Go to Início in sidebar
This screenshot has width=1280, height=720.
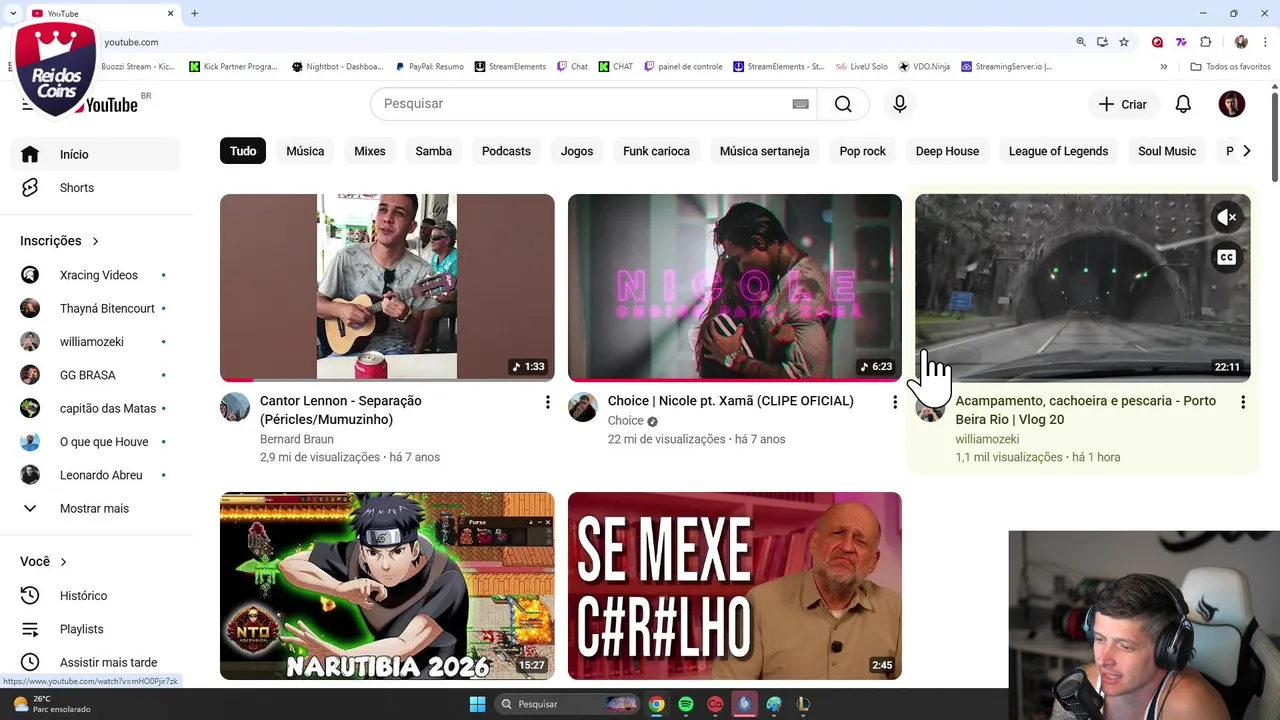point(95,154)
